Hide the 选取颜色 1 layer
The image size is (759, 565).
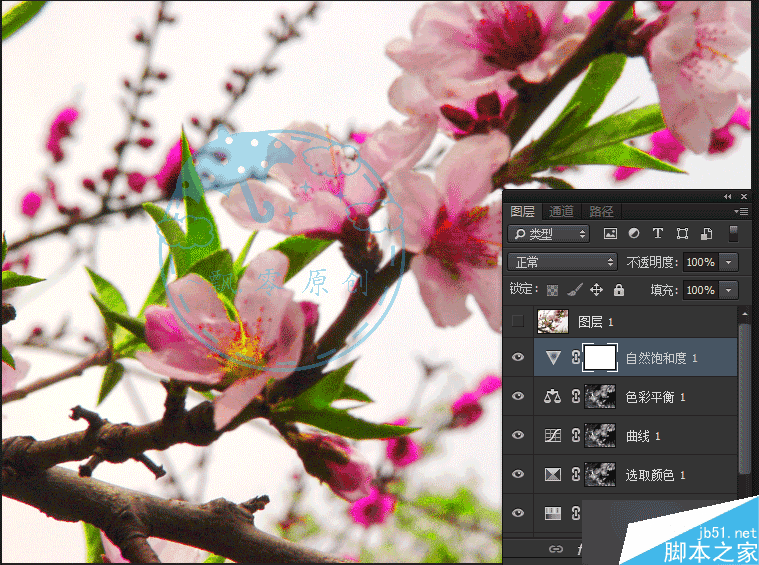tap(518, 473)
